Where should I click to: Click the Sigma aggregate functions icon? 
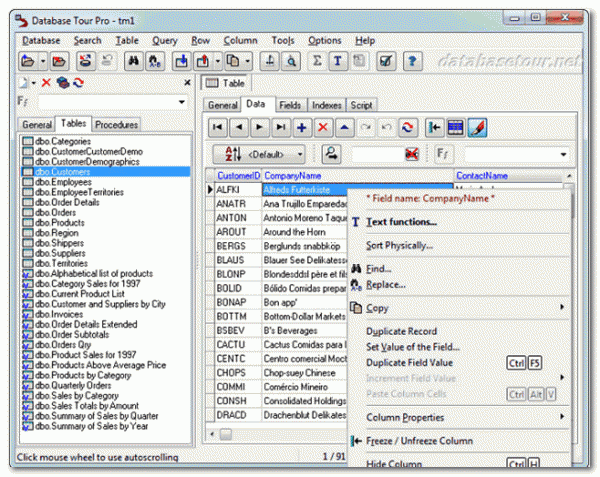click(x=317, y=61)
